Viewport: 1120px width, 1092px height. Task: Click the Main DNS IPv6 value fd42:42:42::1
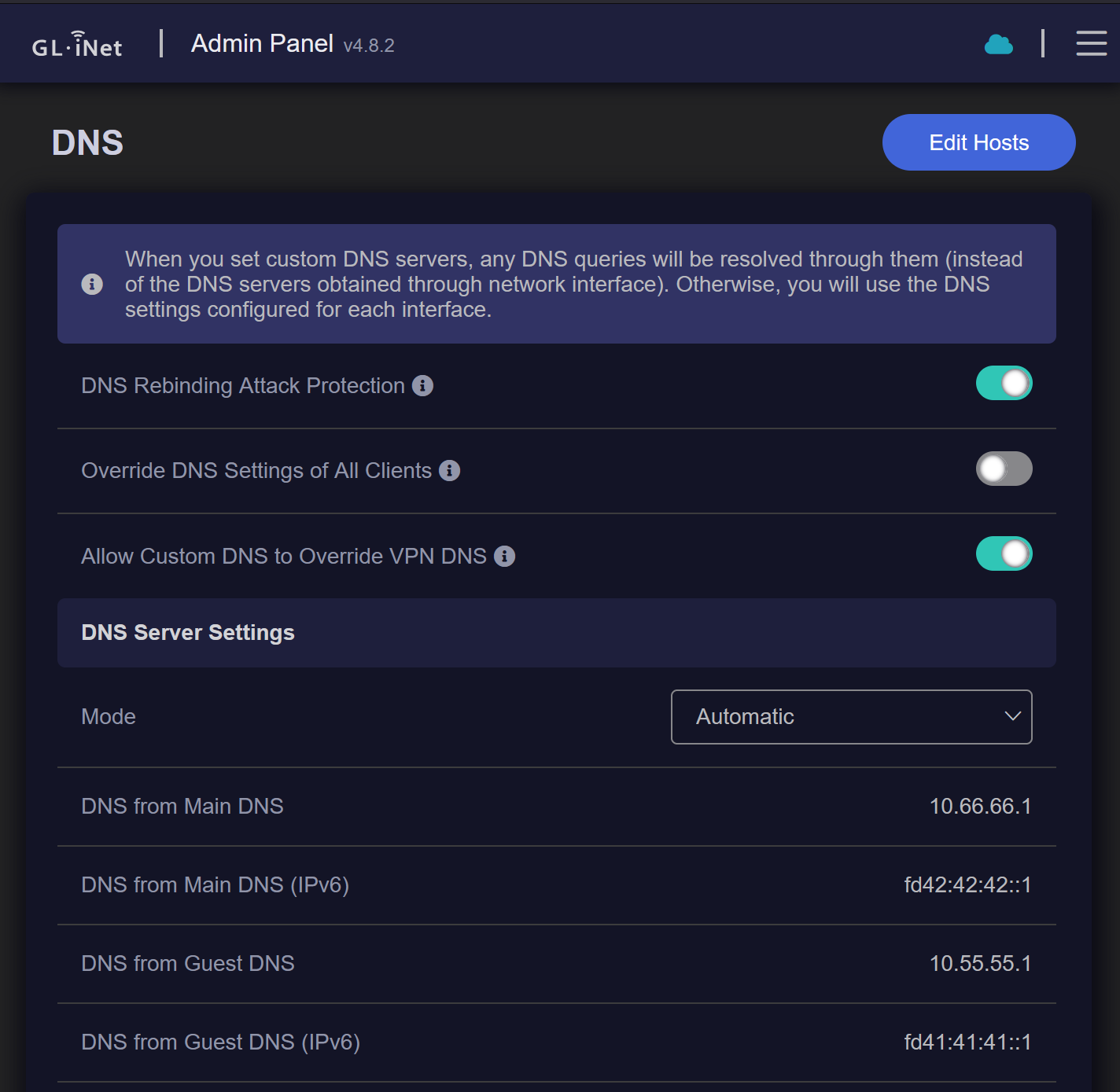click(x=967, y=885)
